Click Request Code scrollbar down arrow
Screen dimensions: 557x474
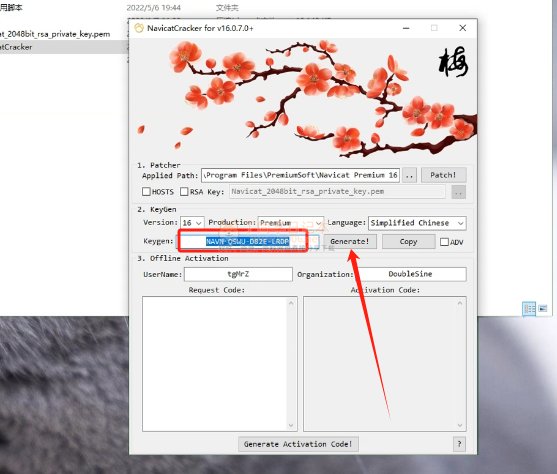(291, 425)
